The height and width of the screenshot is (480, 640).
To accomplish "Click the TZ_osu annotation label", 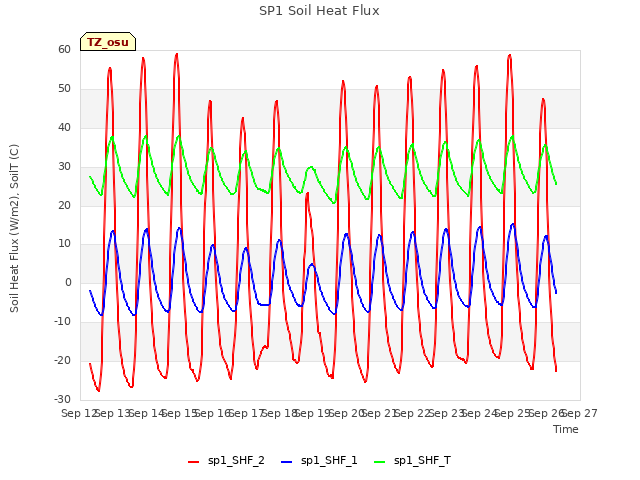I will pos(108,42).
